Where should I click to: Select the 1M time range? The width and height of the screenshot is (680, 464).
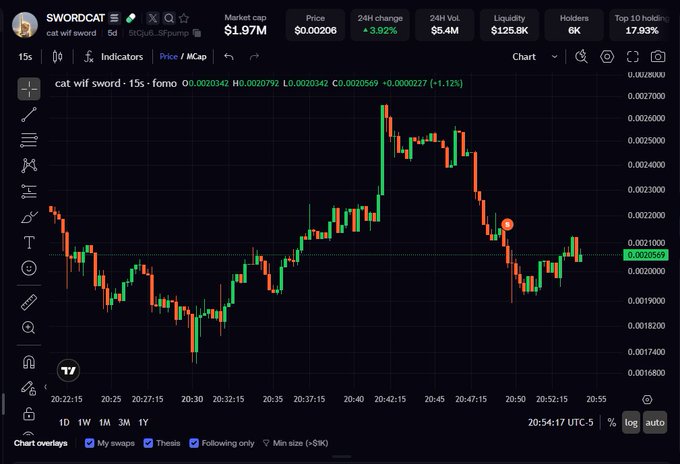pos(105,422)
